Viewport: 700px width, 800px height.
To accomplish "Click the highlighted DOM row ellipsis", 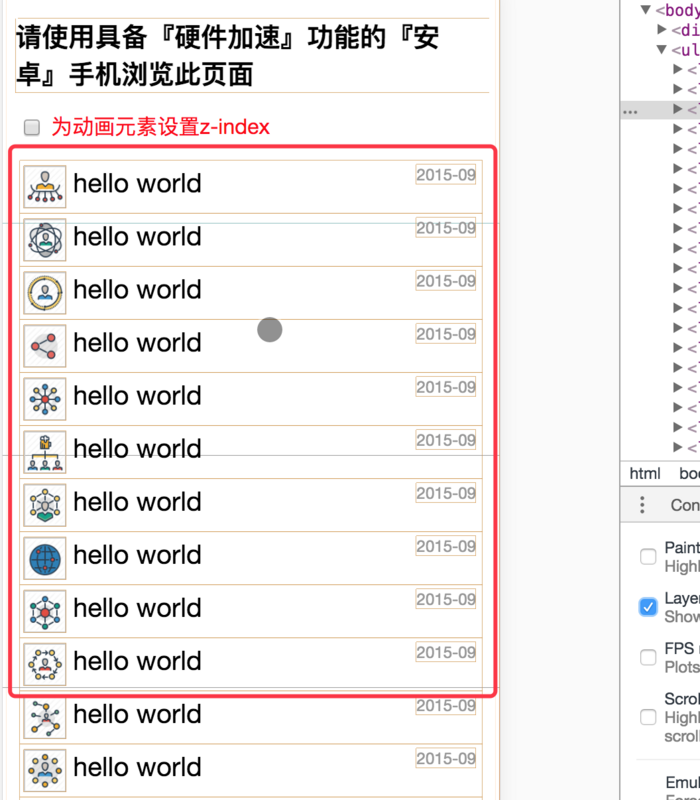I will pos(630,112).
